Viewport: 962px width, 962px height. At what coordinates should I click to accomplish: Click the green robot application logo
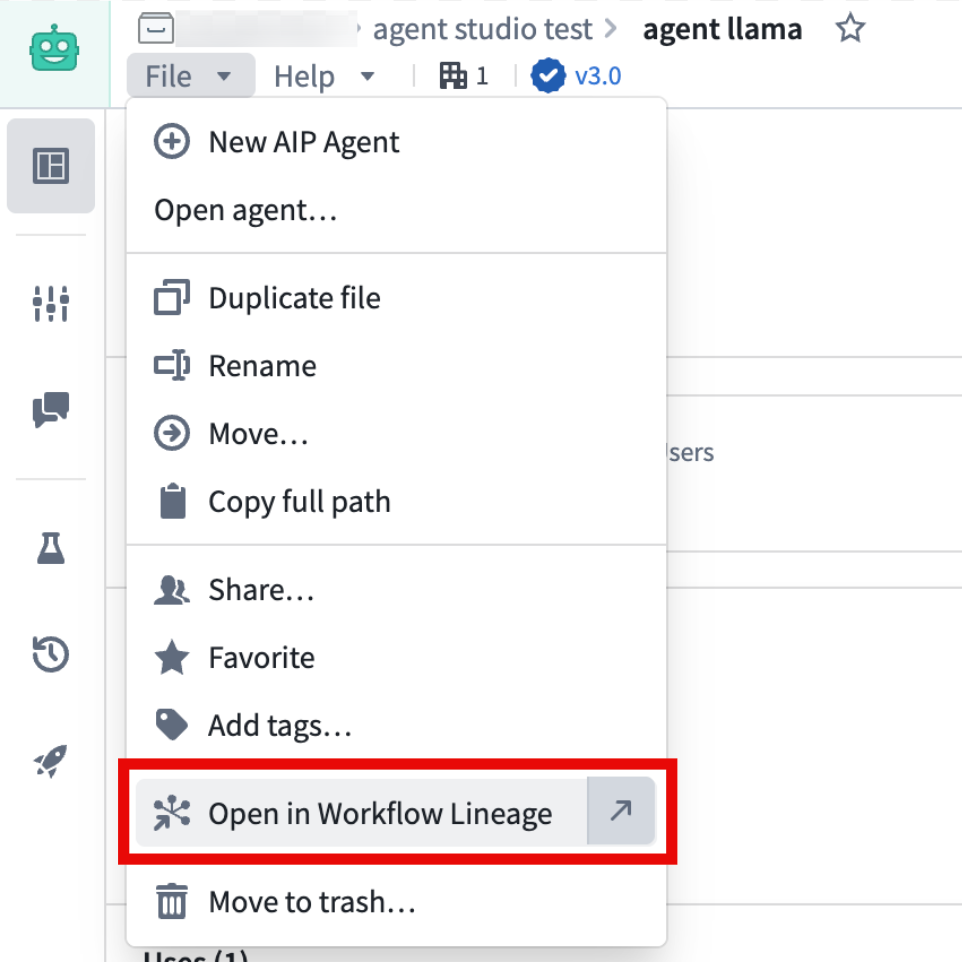click(55, 46)
